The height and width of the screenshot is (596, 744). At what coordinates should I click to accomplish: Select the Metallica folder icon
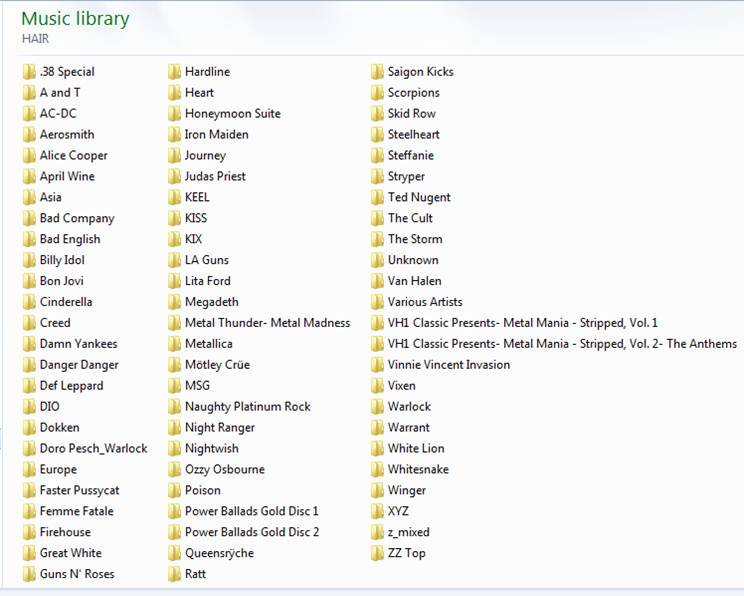174,344
